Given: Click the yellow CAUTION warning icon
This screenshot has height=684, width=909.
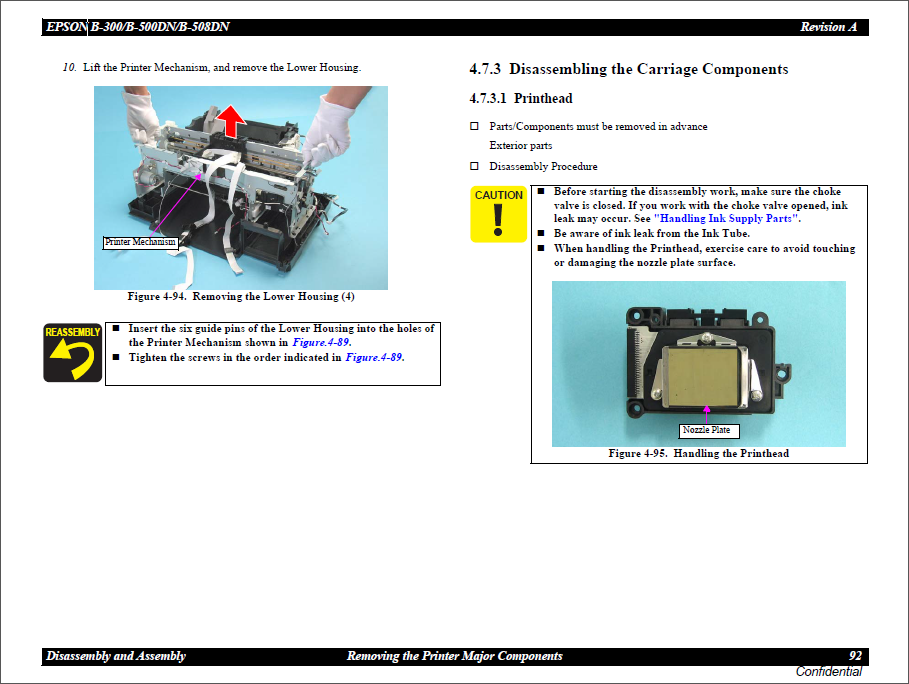Looking at the screenshot, I should click(x=498, y=213).
